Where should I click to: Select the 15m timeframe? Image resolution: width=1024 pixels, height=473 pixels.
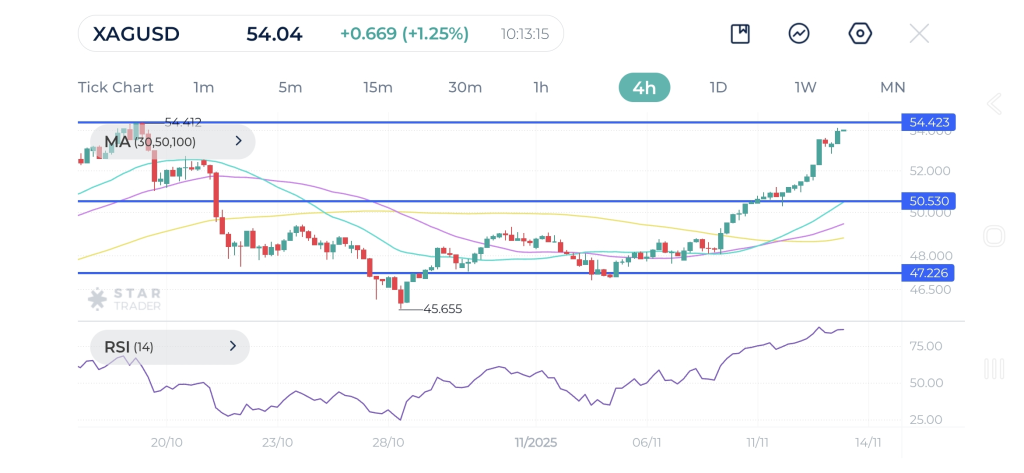[x=377, y=87]
